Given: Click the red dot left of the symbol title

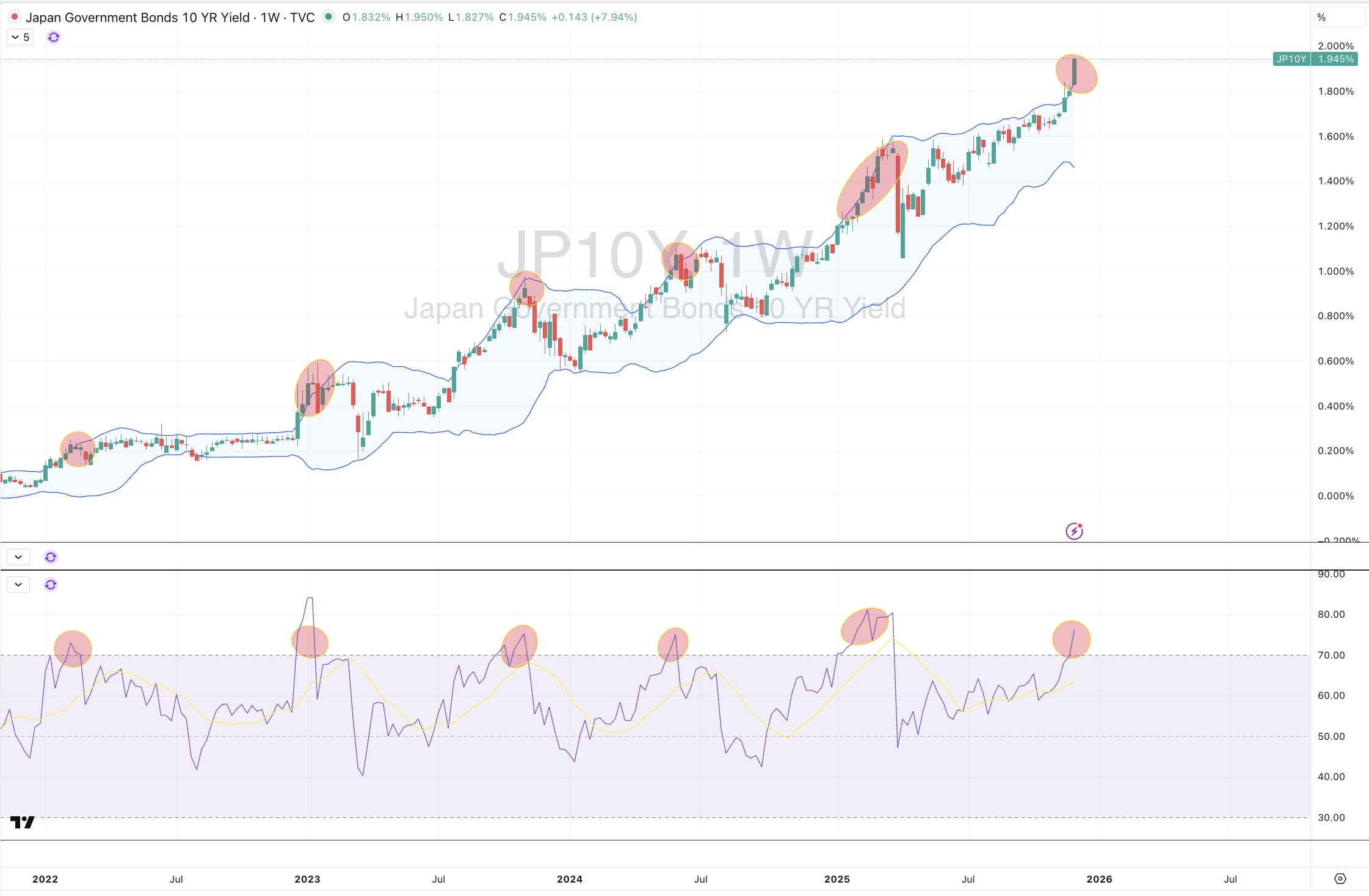Looking at the screenshot, I should click(15, 17).
